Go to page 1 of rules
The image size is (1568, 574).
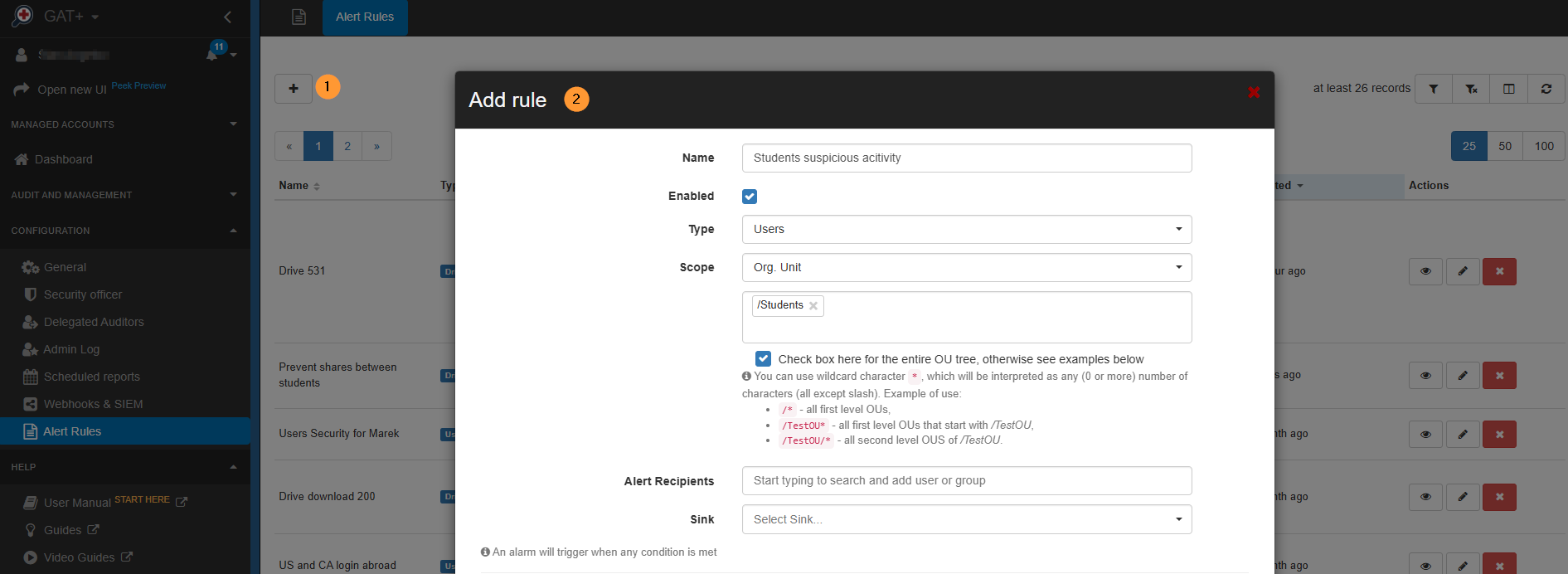(318, 146)
